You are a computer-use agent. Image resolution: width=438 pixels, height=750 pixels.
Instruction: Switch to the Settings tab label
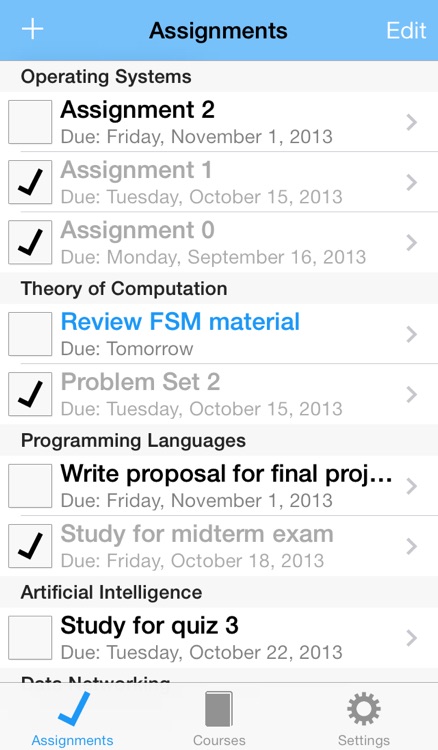click(363, 740)
